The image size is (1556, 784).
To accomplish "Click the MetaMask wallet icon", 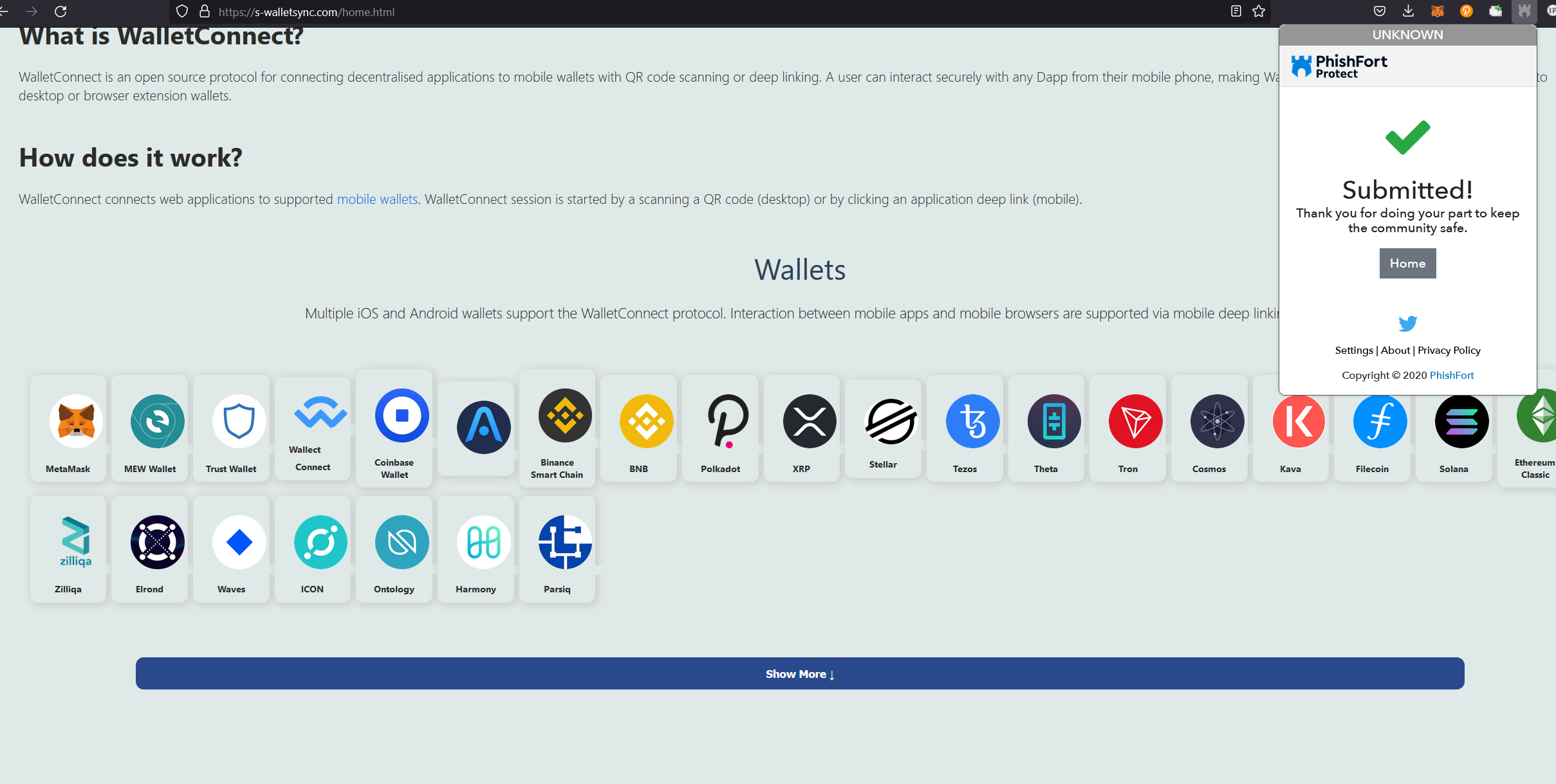I will tap(76, 422).
